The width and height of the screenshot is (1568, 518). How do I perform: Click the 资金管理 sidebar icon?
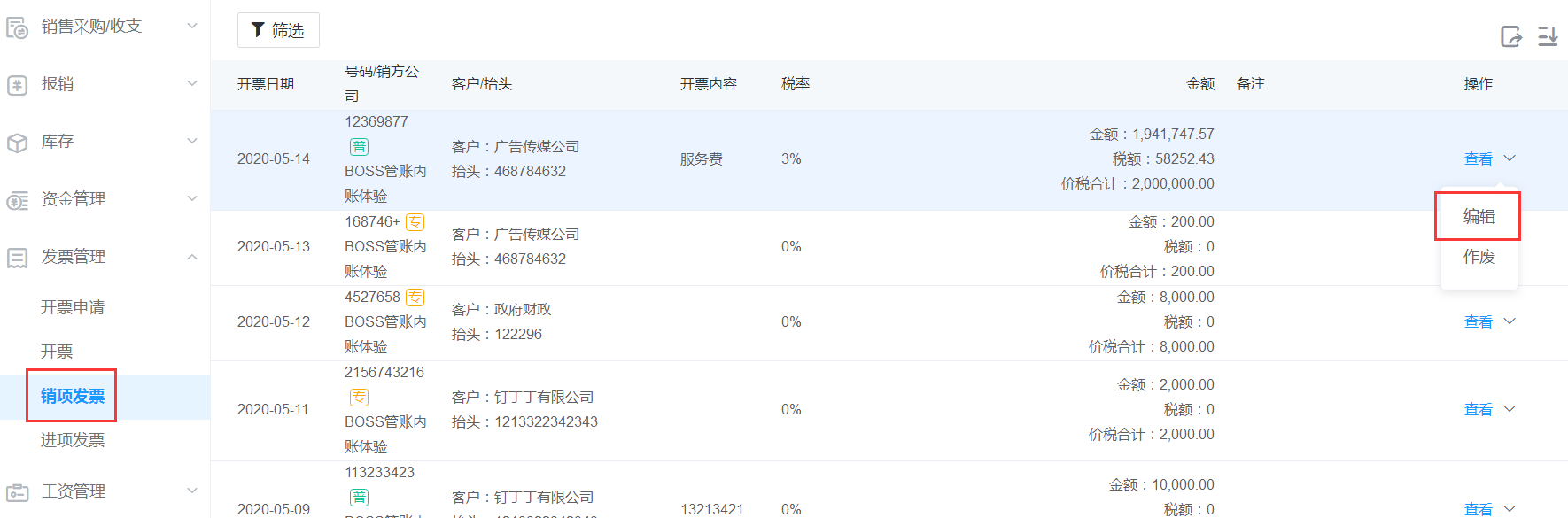18,200
